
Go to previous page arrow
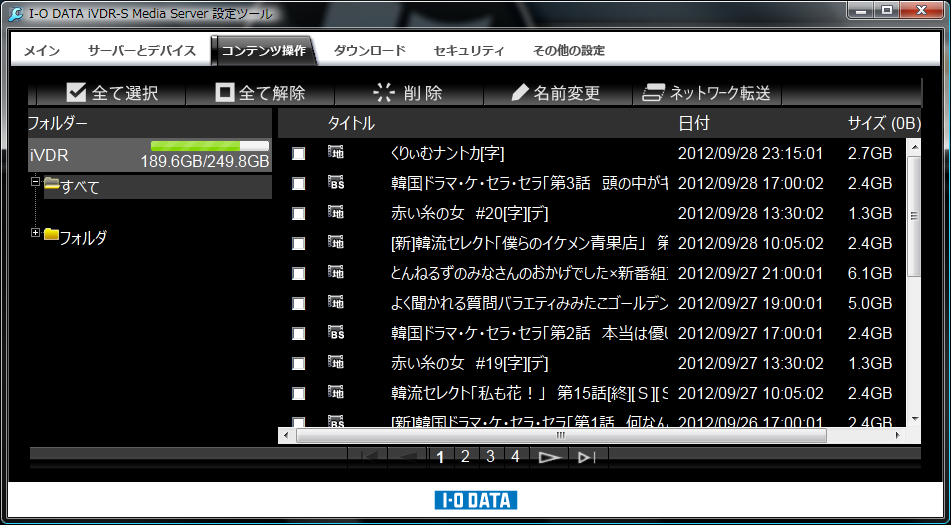click(407, 457)
